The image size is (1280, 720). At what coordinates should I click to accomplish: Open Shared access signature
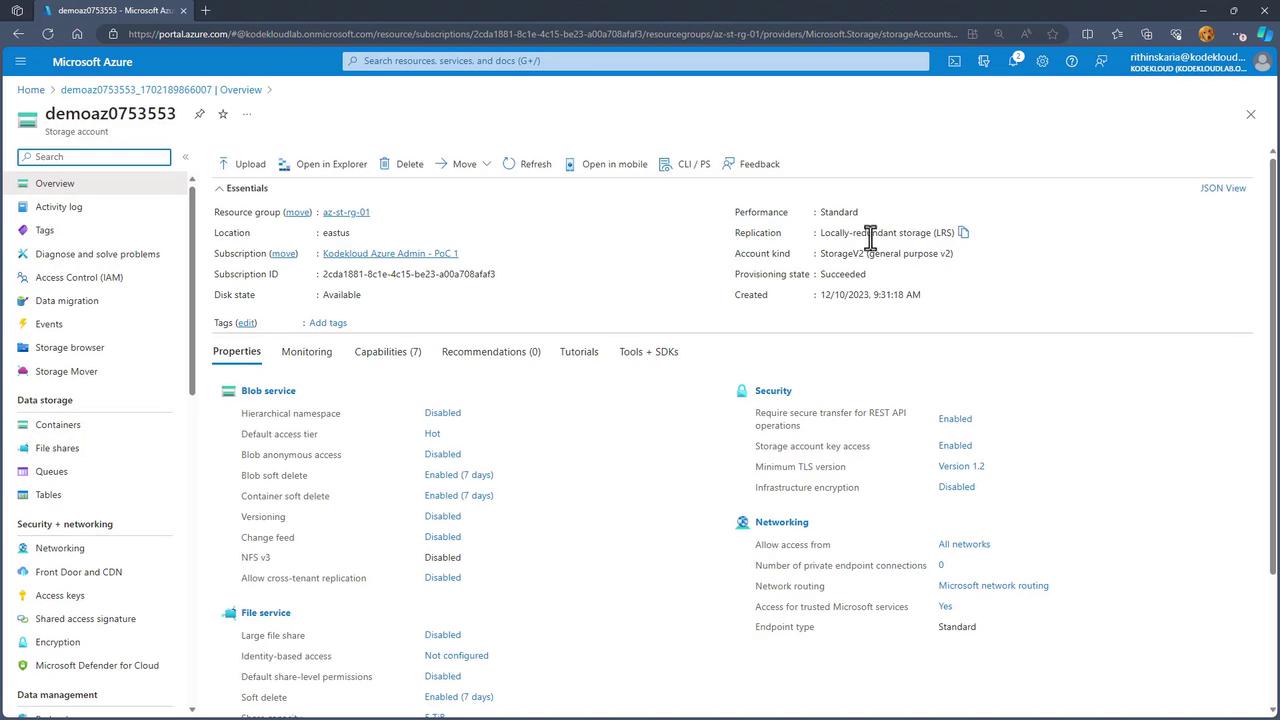[86, 619]
